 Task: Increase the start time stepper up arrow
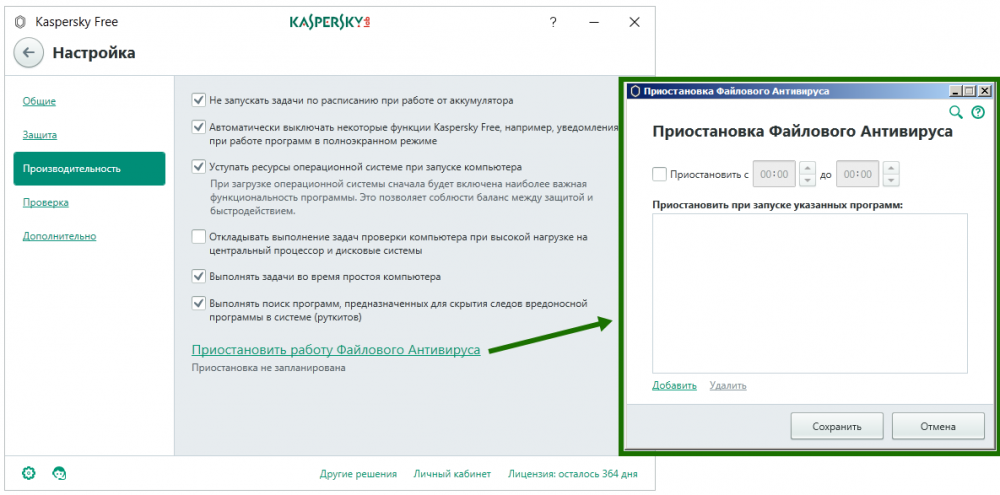[807, 168]
